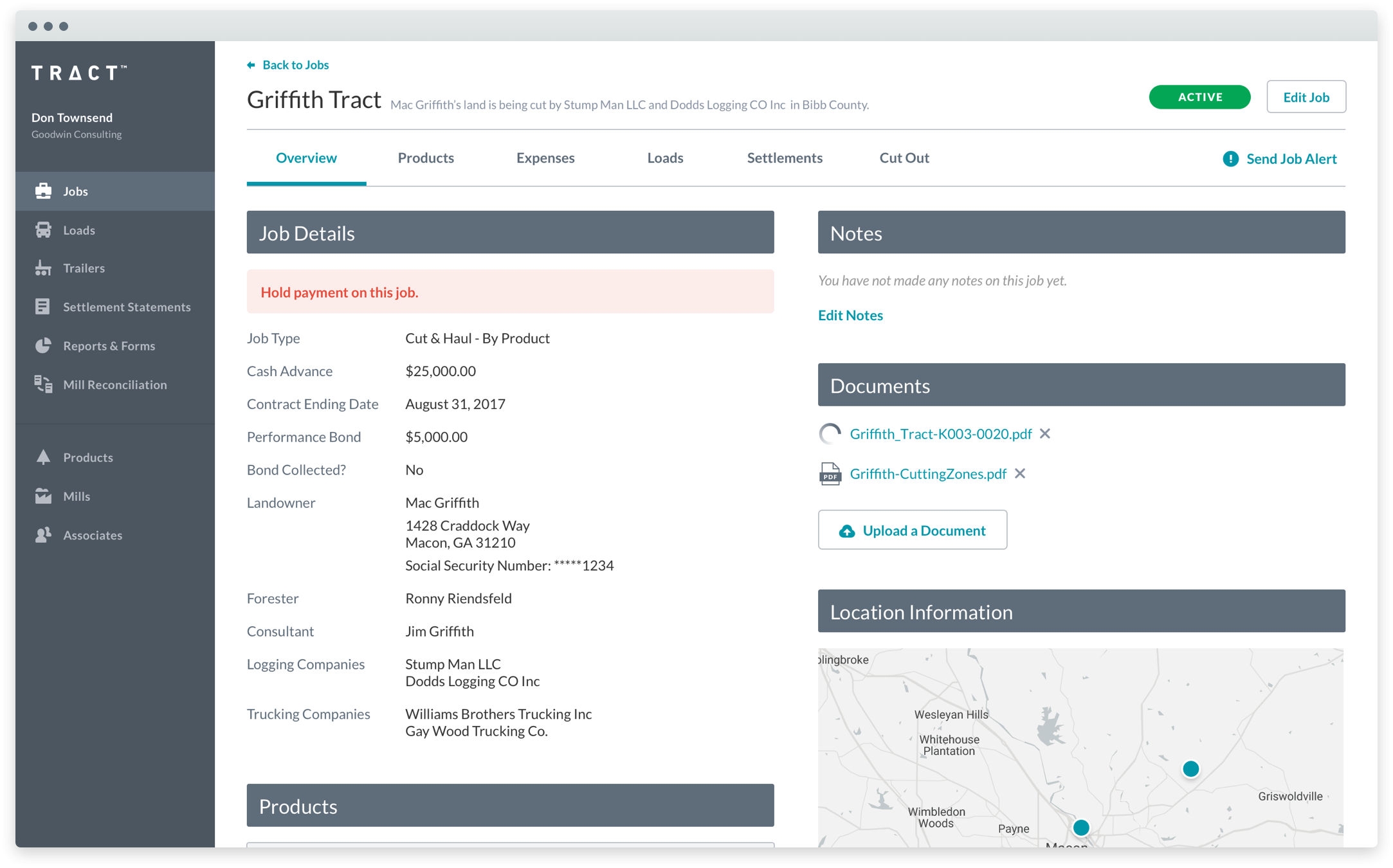
Task: Click Upload a Document button
Action: (912, 530)
